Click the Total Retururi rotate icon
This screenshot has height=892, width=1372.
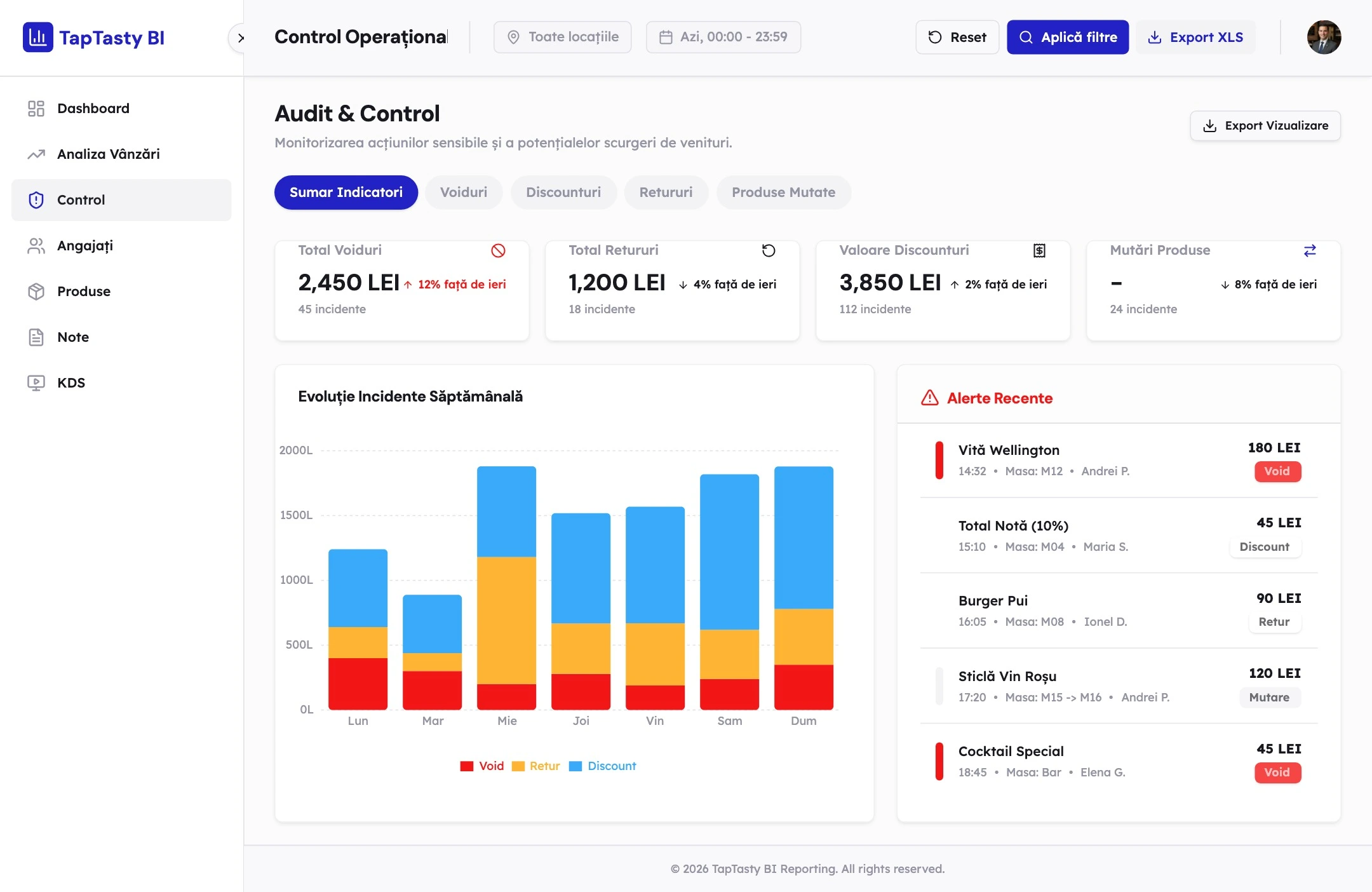coord(769,251)
